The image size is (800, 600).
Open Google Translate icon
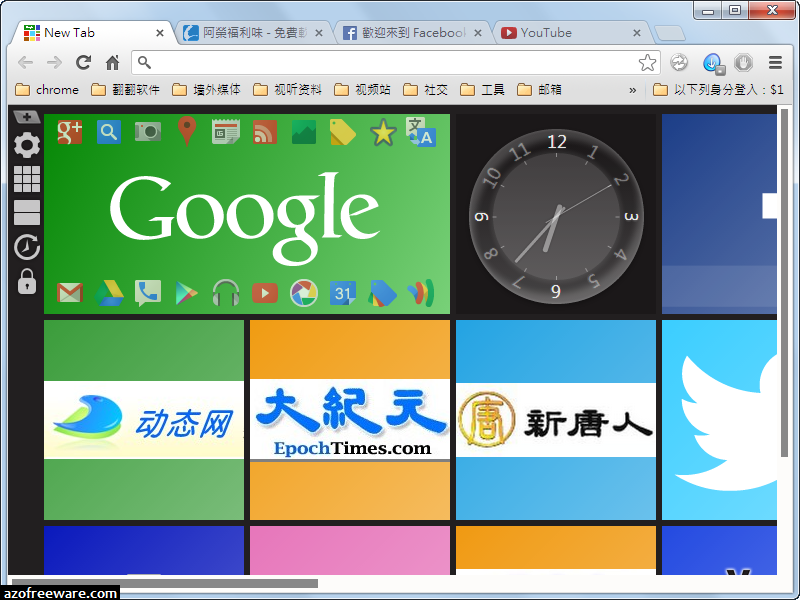[421, 132]
